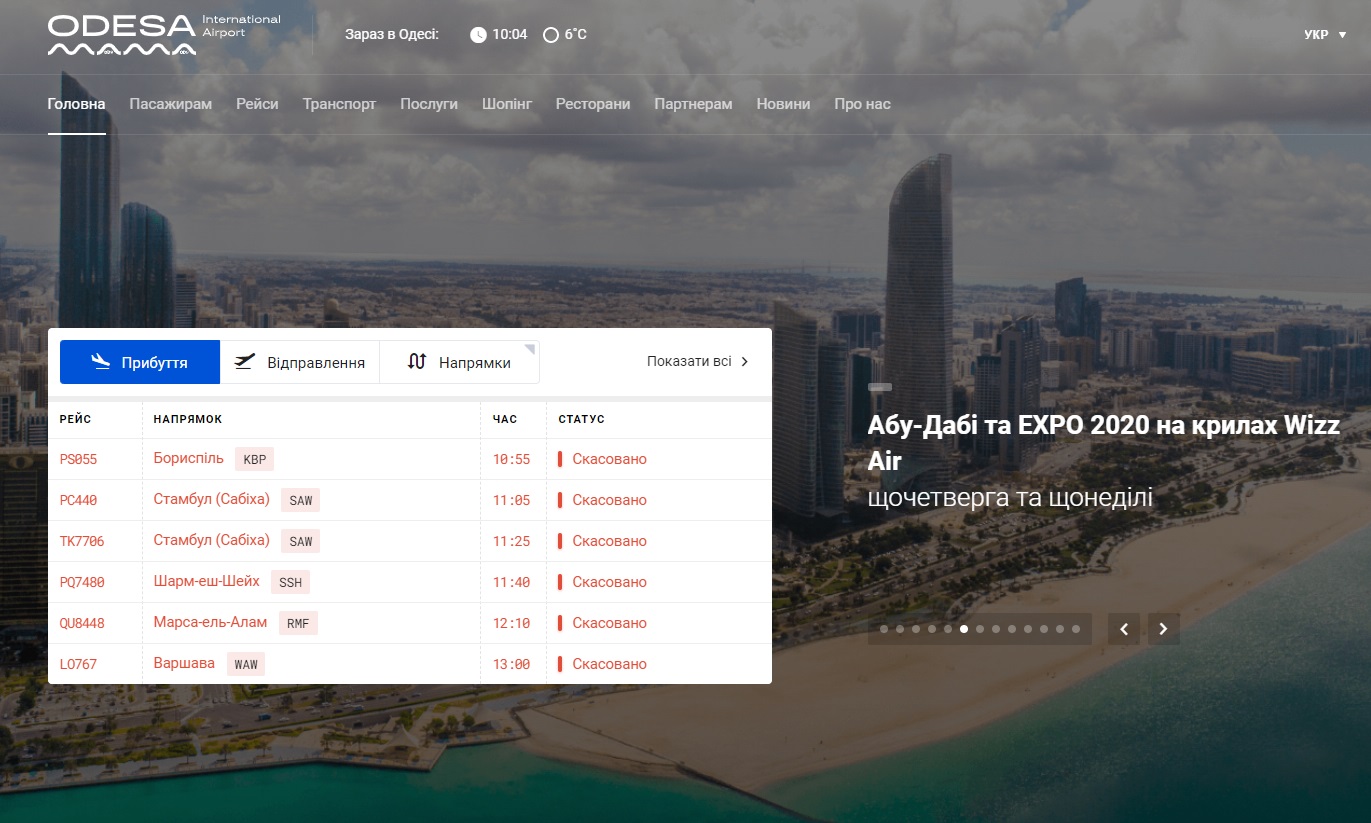
Task: Open the УКР language dropdown
Action: [1323, 35]
